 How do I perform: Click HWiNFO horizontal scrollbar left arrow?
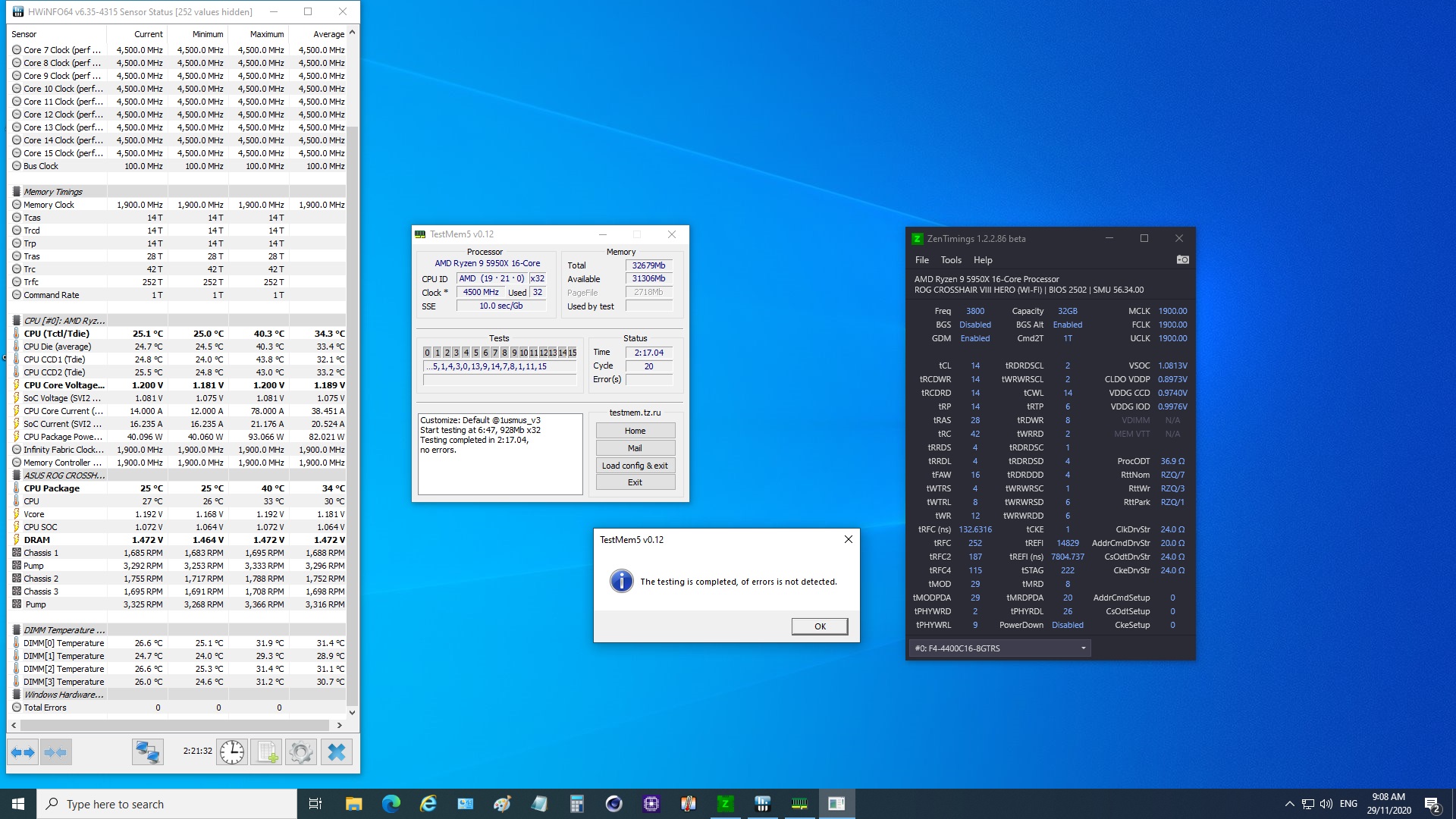point(14,725)
